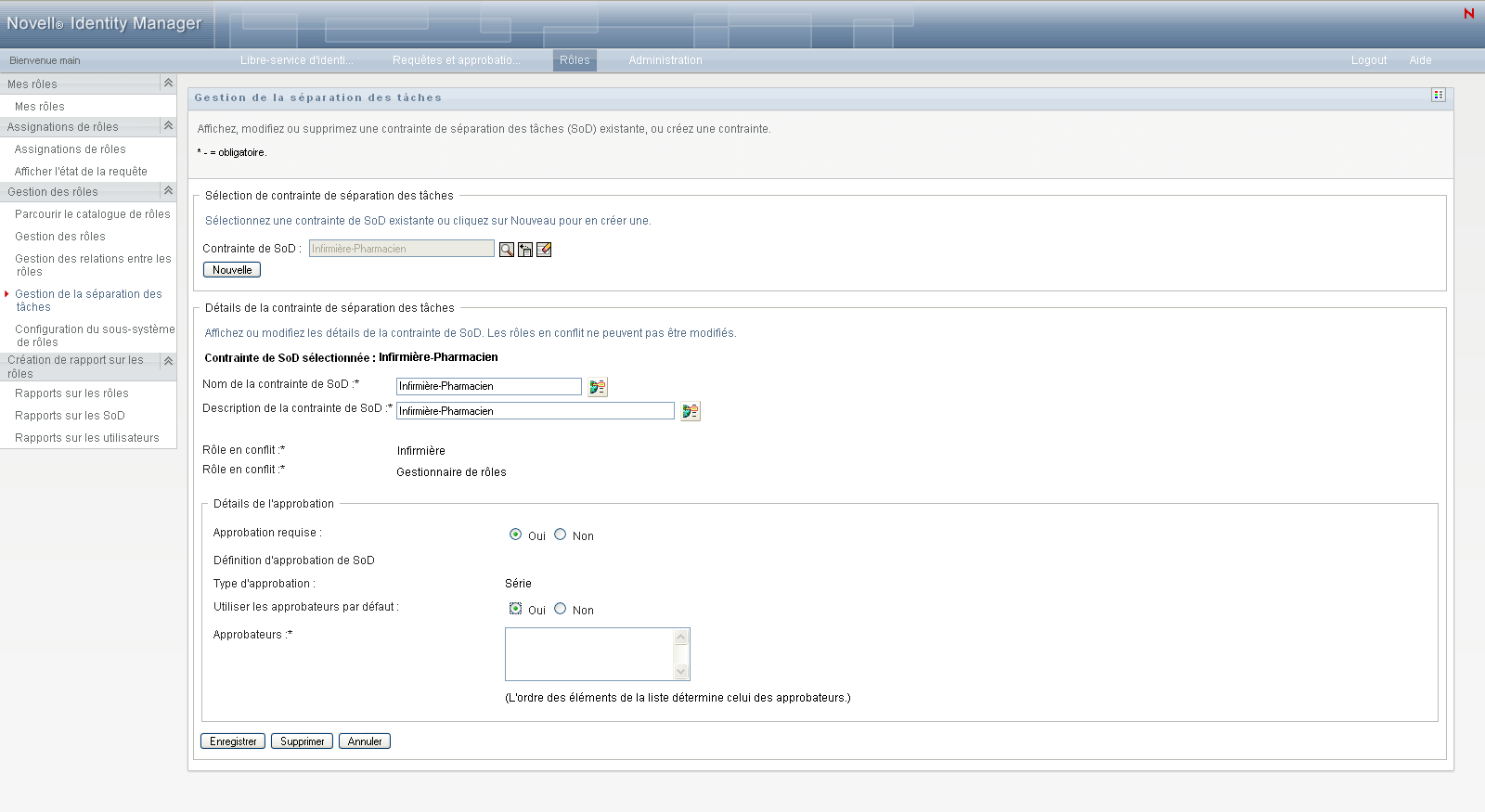Image resolution: width=1485 pixels, height=812 pixels.
Task: Open localization icon next to Nom de la contrainte
Action: click(x=598, y=387)
